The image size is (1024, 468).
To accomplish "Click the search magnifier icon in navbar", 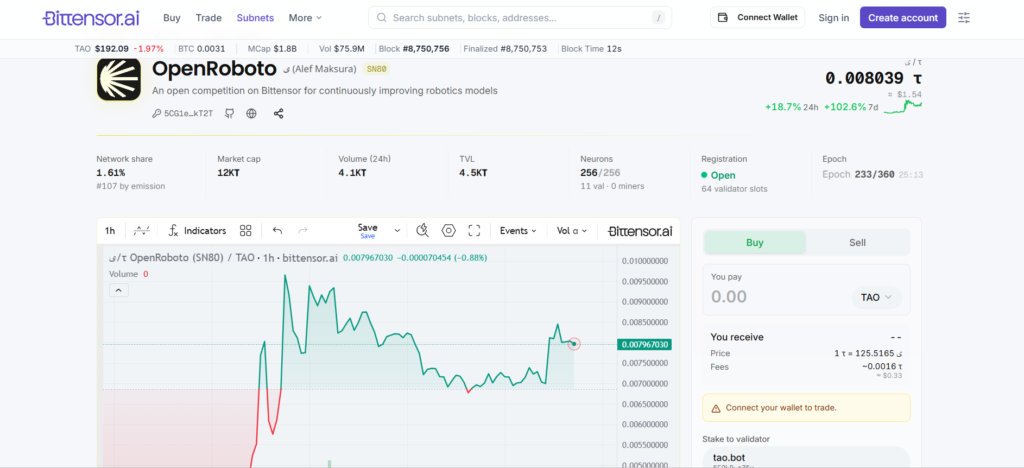I will (381, 18).
